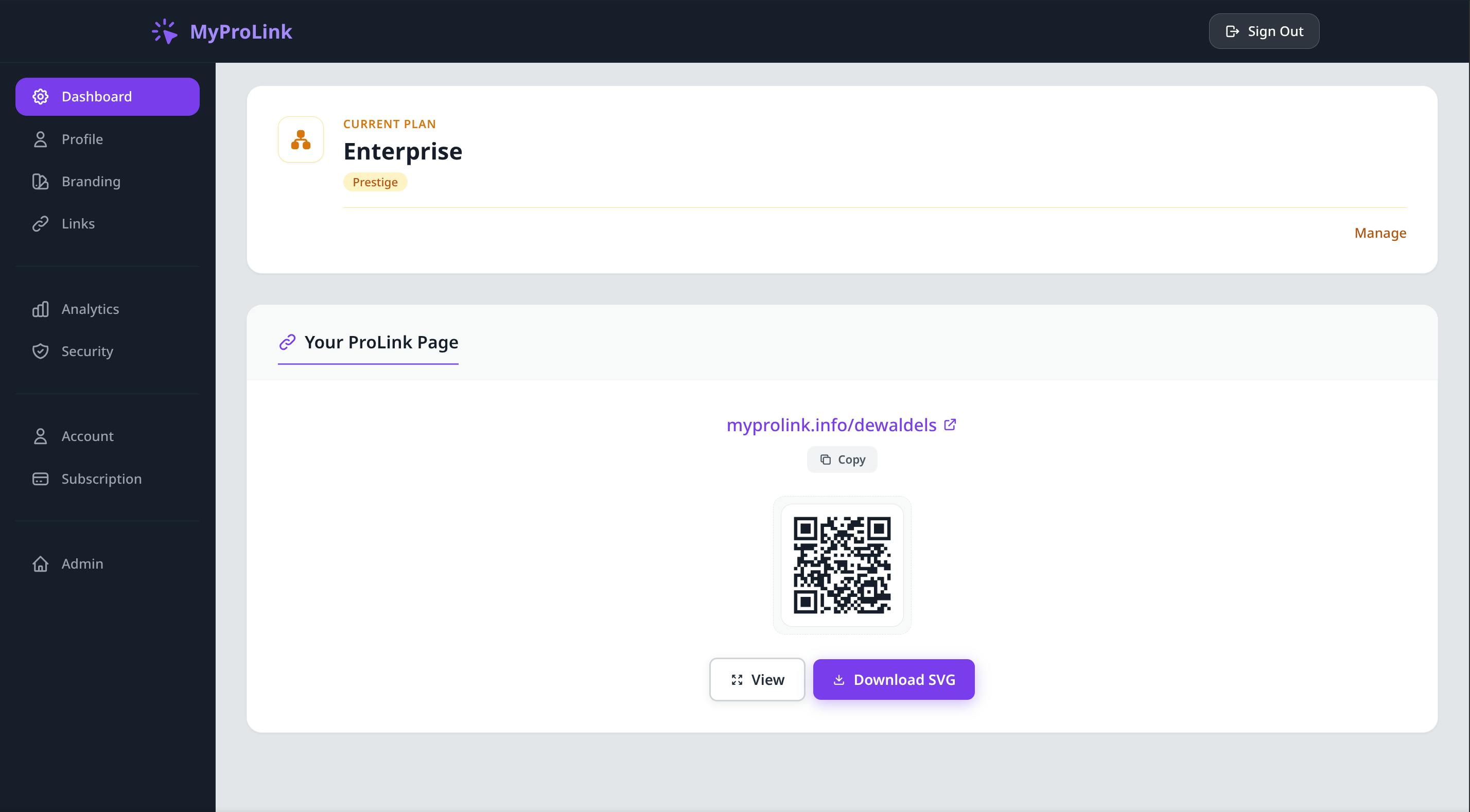
Task: Open the Dashboard section
Action: (x=107, y=96)
